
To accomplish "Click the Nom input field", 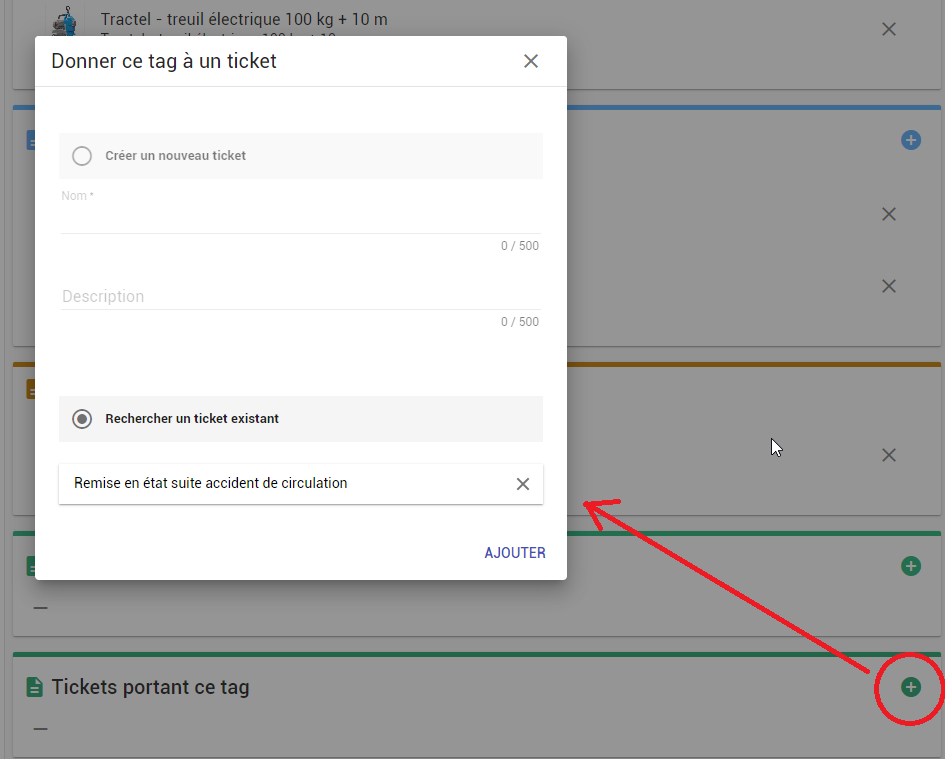I will 300,218.
